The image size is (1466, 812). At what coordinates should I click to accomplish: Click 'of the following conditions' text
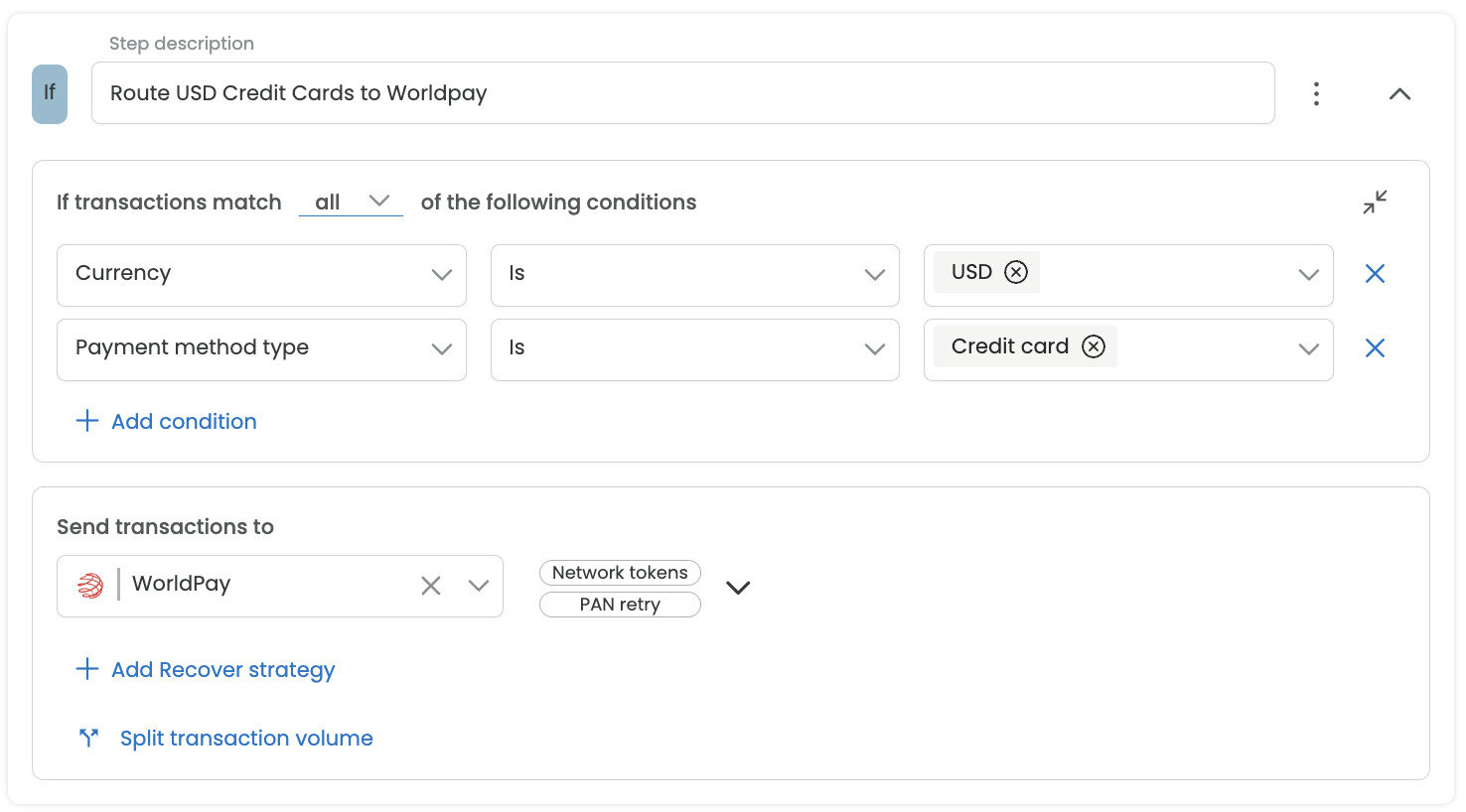558,203
